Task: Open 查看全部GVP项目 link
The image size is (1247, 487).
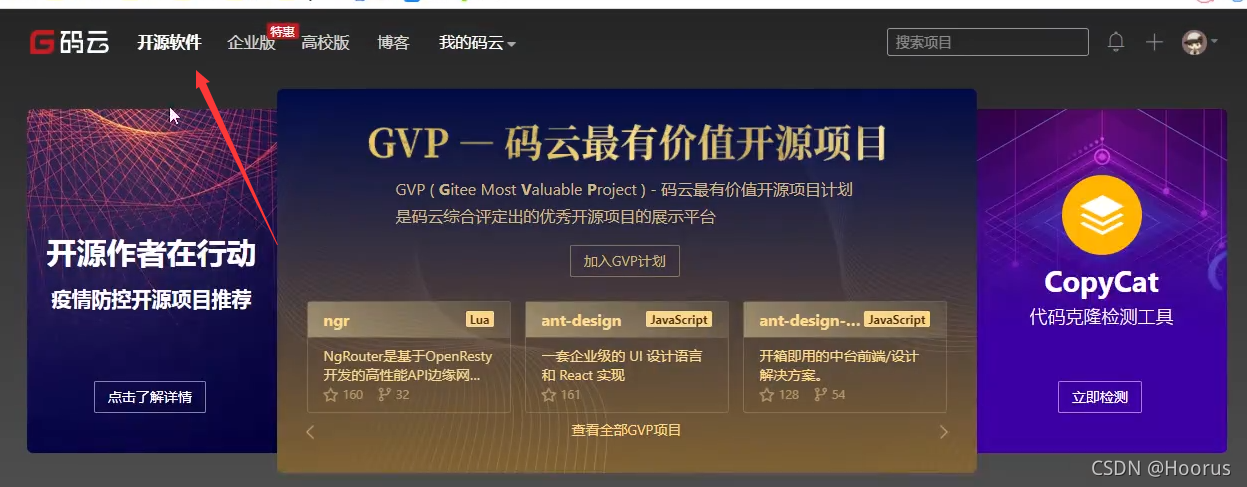Action: pos(626,430)
